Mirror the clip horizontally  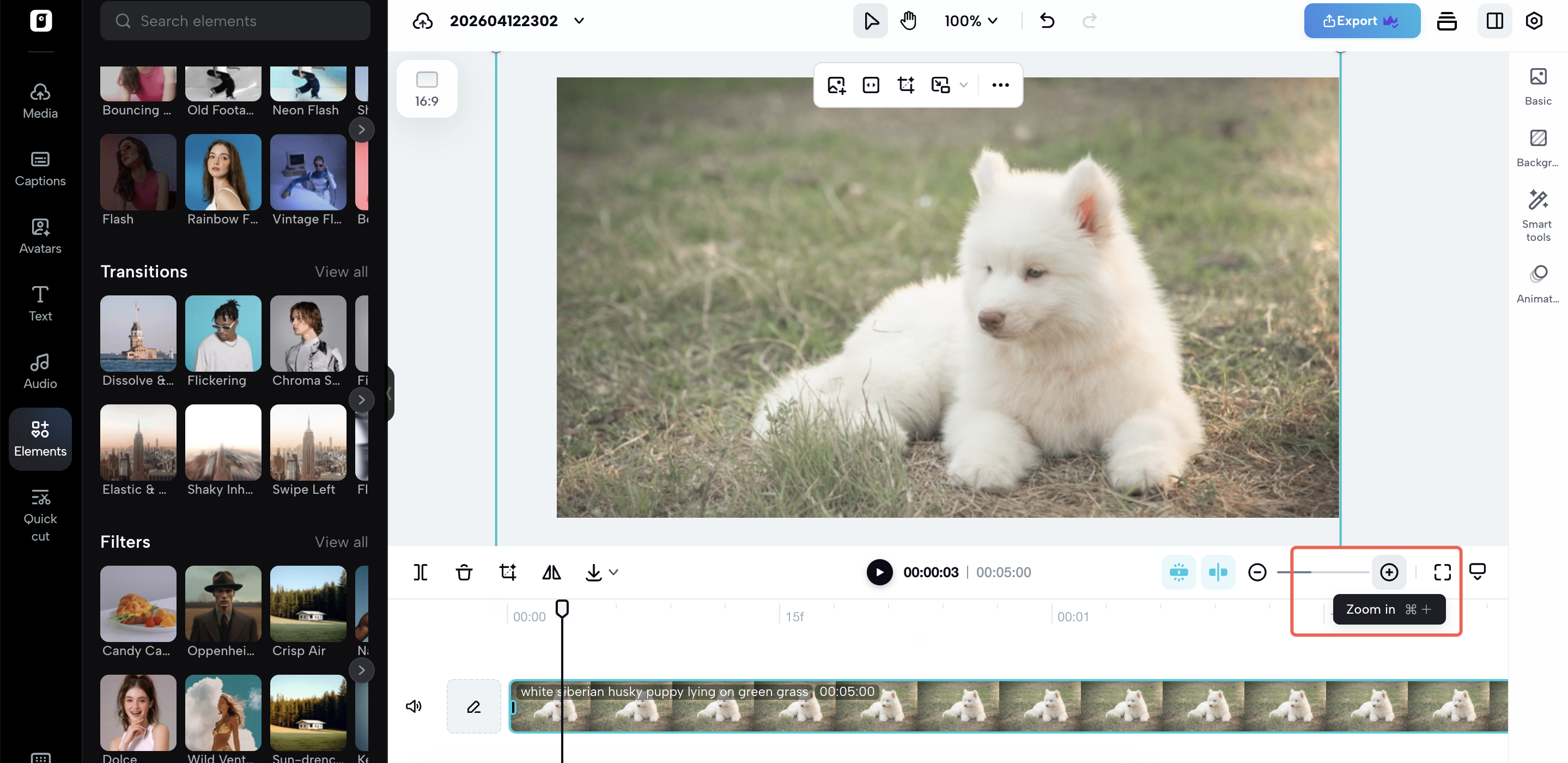[551, 572]
